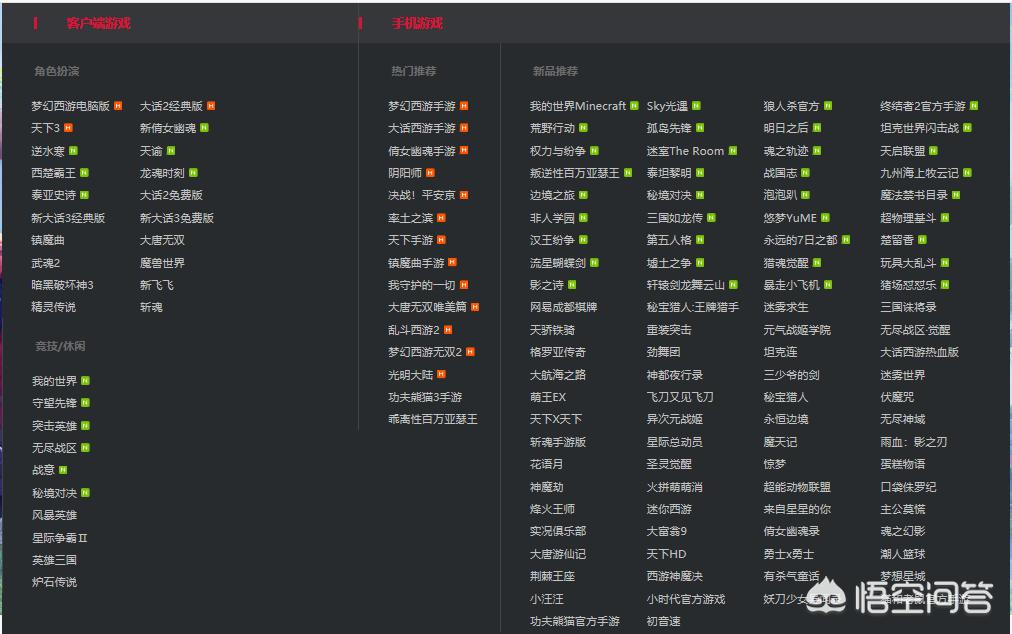
Task: Select 决战！平安京 in 热门推荐
Action: tap(421, 195)
